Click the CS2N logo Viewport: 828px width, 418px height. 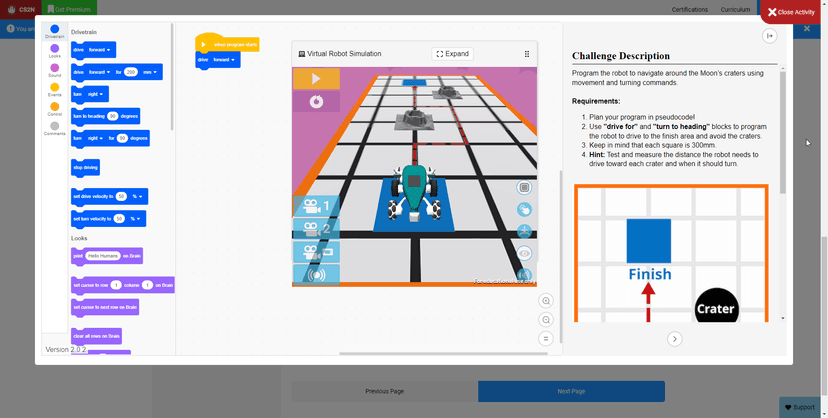click(x=21, y=9)
